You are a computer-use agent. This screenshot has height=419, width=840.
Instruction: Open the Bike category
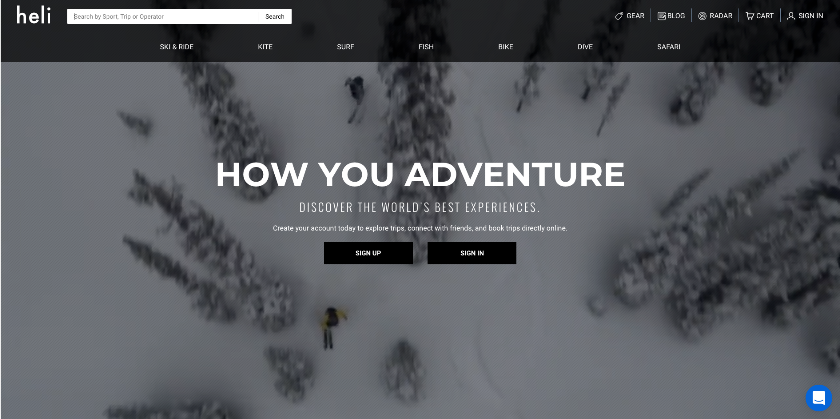[x=506, y=47]
